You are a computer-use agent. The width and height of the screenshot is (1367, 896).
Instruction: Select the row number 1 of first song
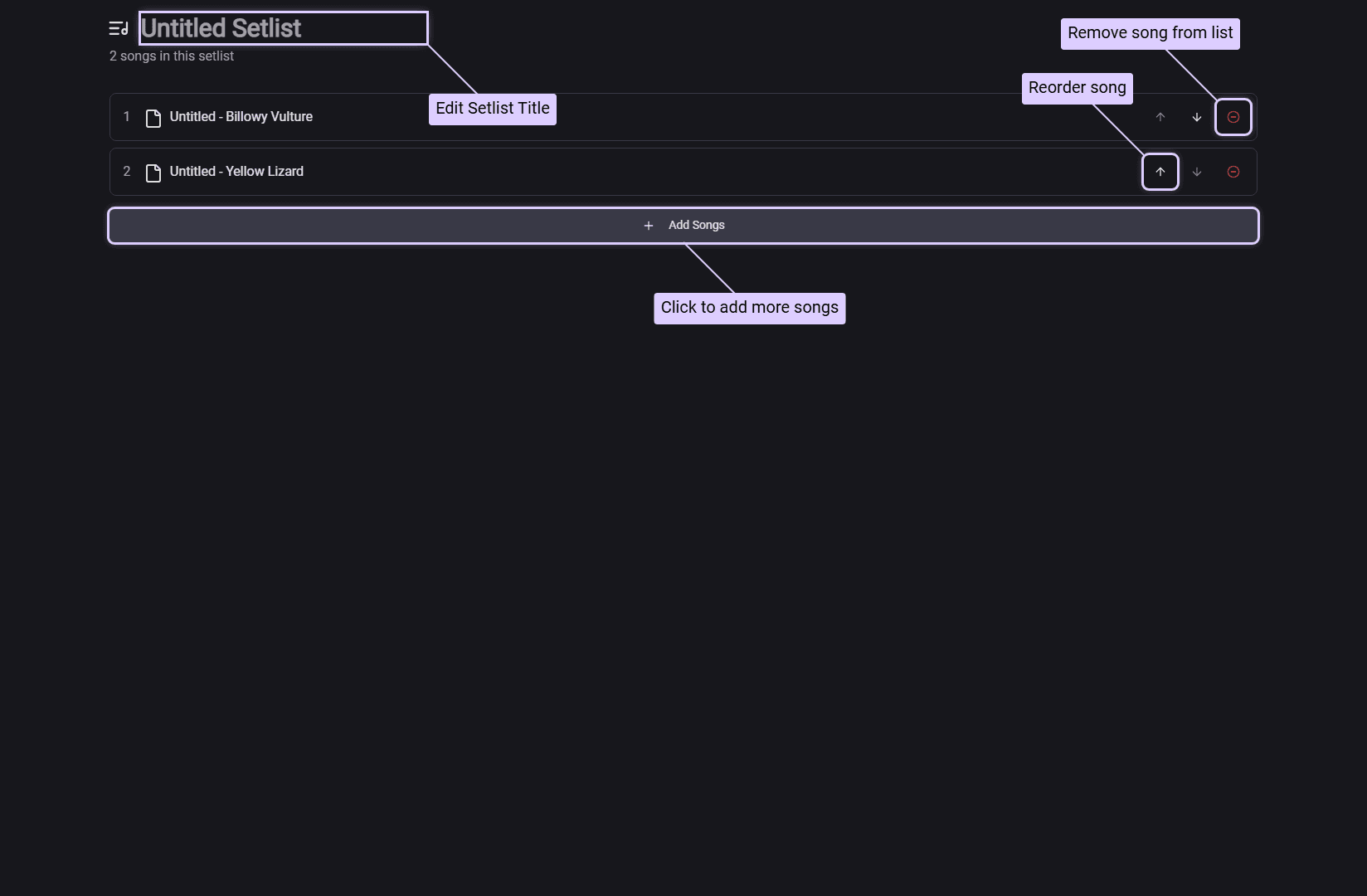tap(127, 117)
